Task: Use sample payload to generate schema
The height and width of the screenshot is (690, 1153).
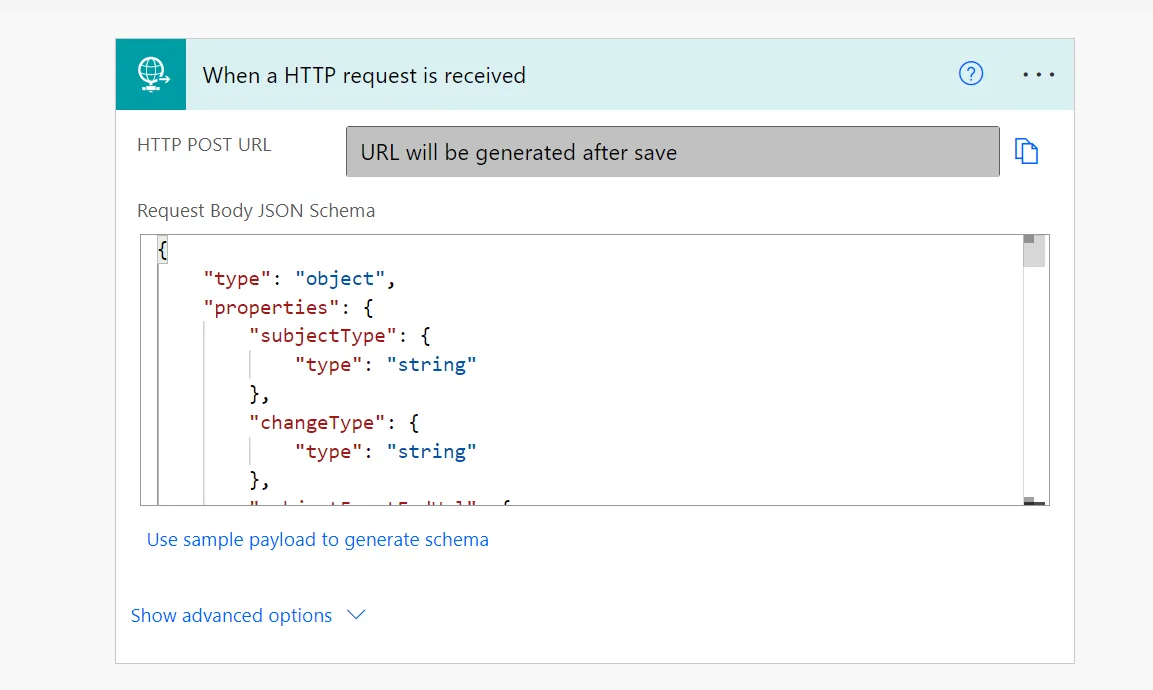Action: pos(318,540)
